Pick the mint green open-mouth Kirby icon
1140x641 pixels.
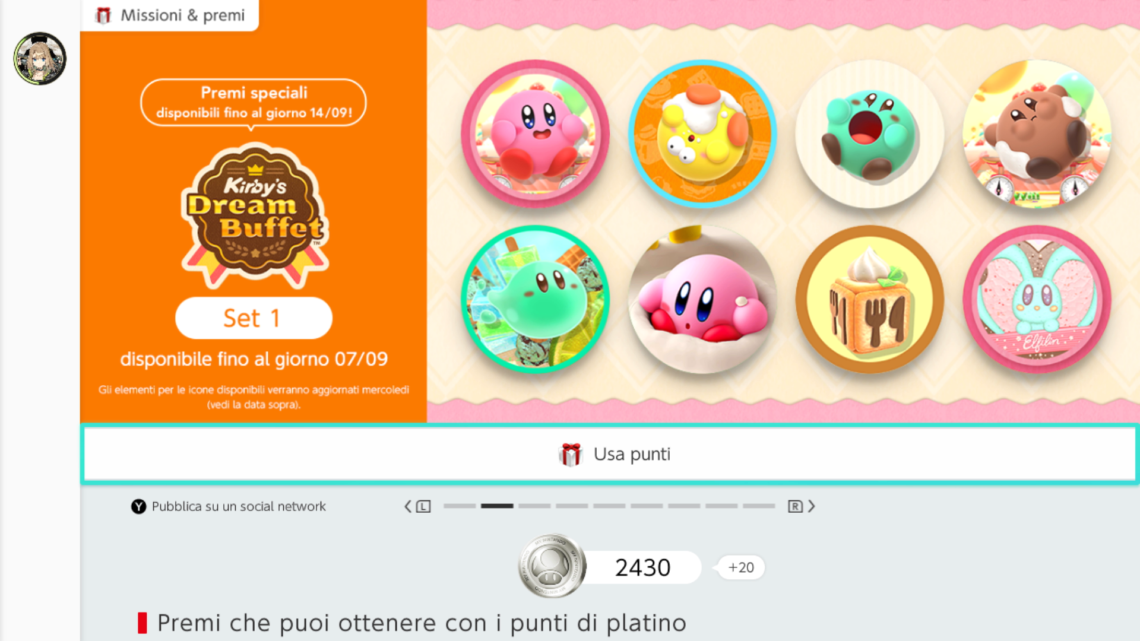coord(870,134)
